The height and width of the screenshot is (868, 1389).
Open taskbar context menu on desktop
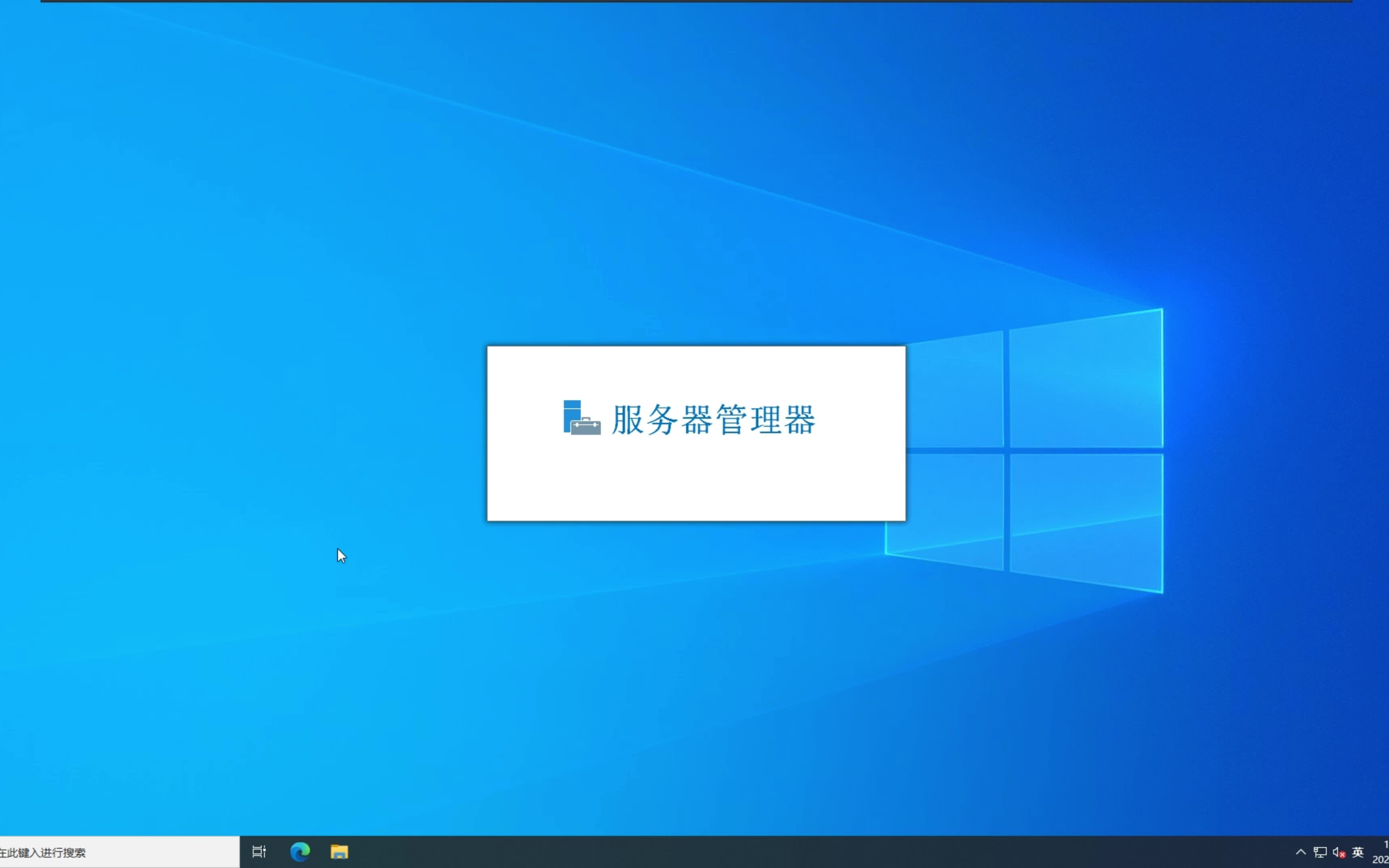[x=700, y=852]
